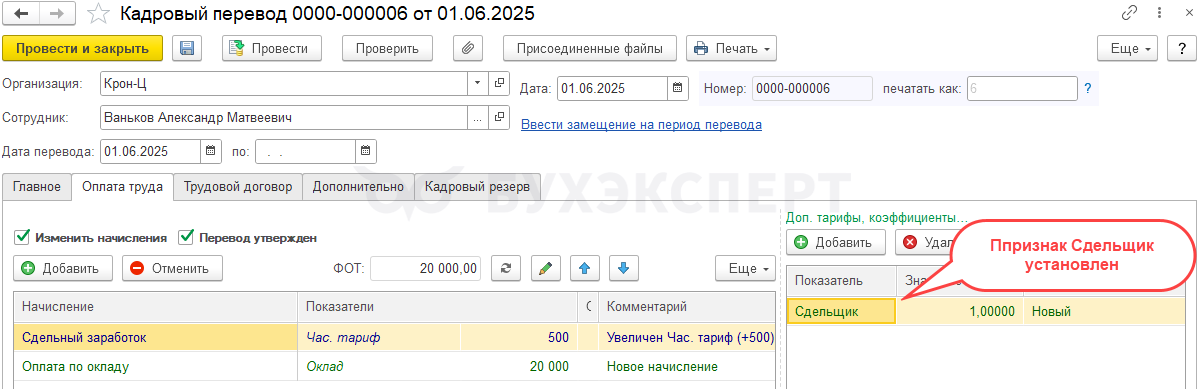Toggle the Изменить начисления checkbox
The image size is (1204, 389).
pyautogui.click(x=22, y=238)
